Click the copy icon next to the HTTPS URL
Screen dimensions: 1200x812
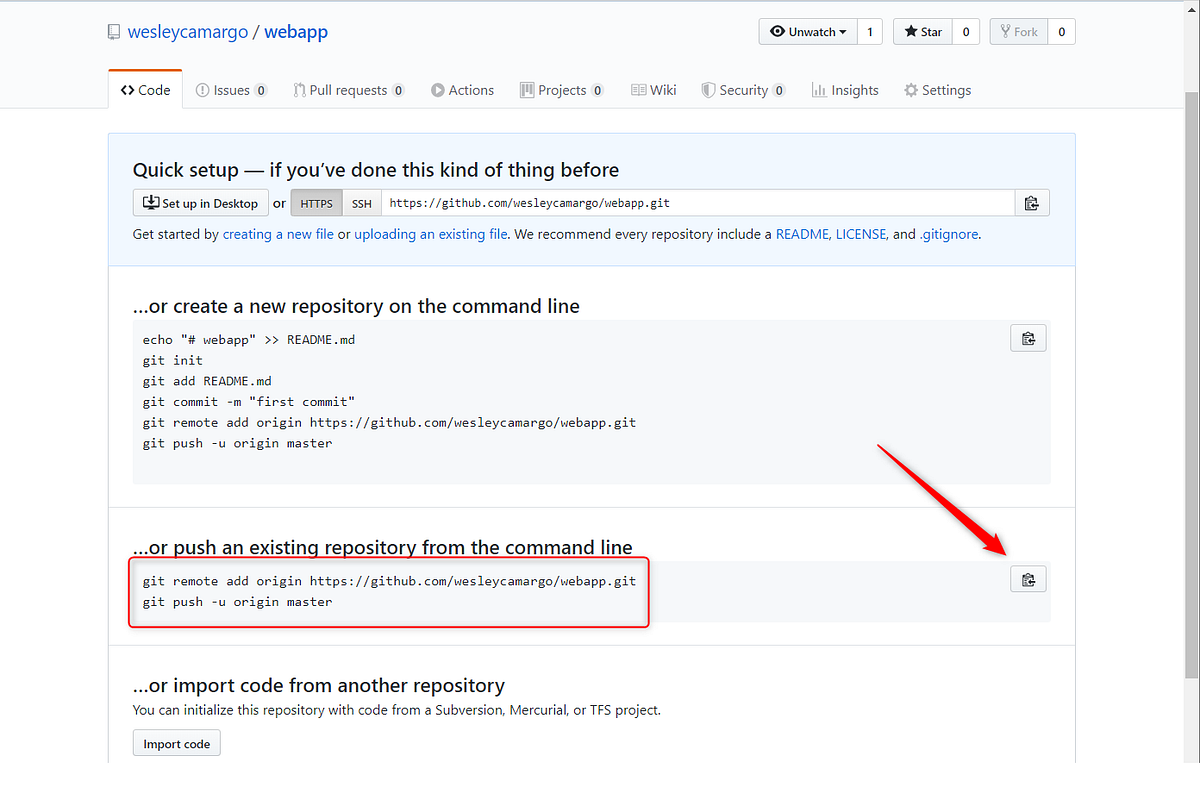1031,202
